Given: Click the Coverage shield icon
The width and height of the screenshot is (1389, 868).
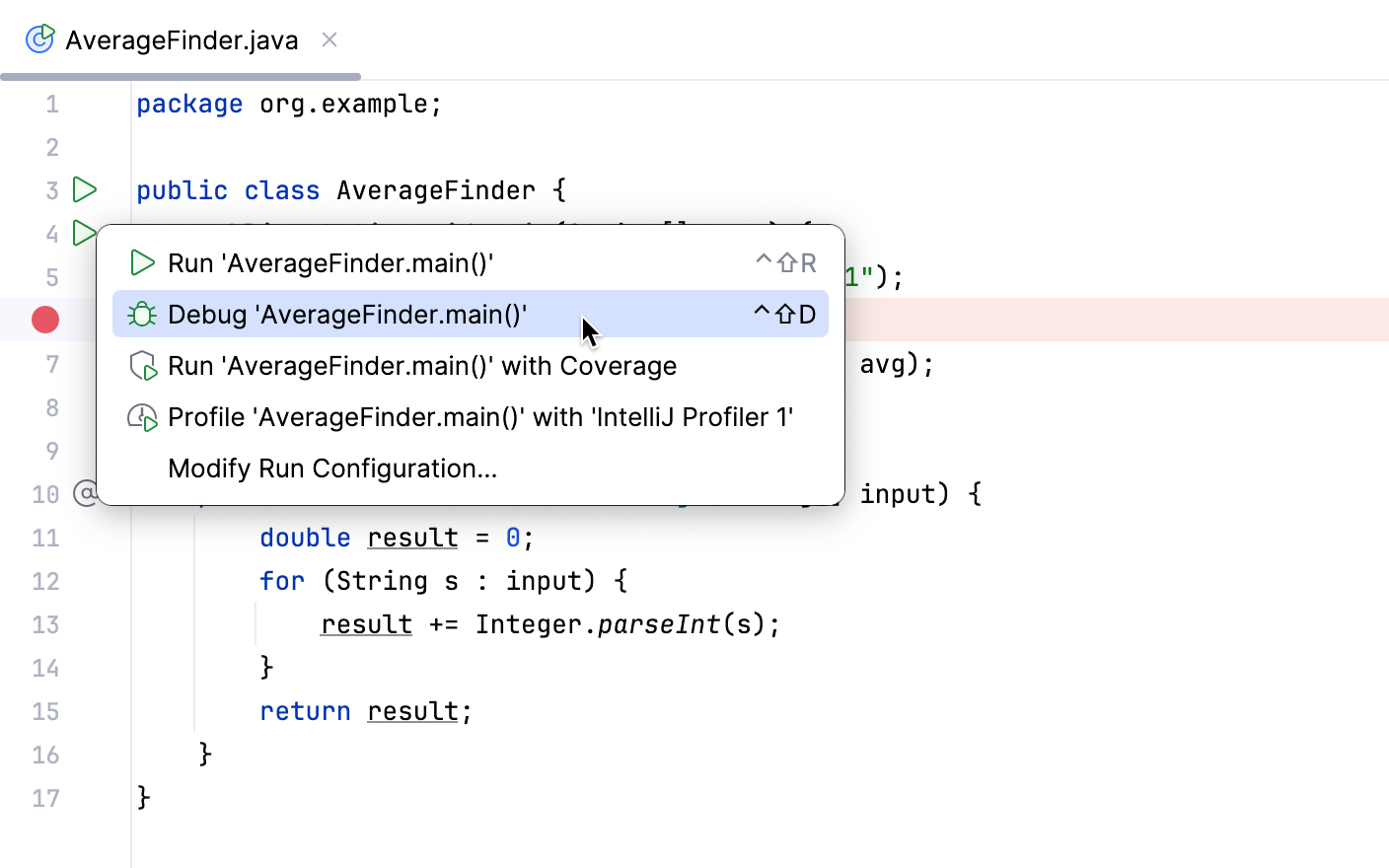Looking at the screenshot, I should pos(140,365).
